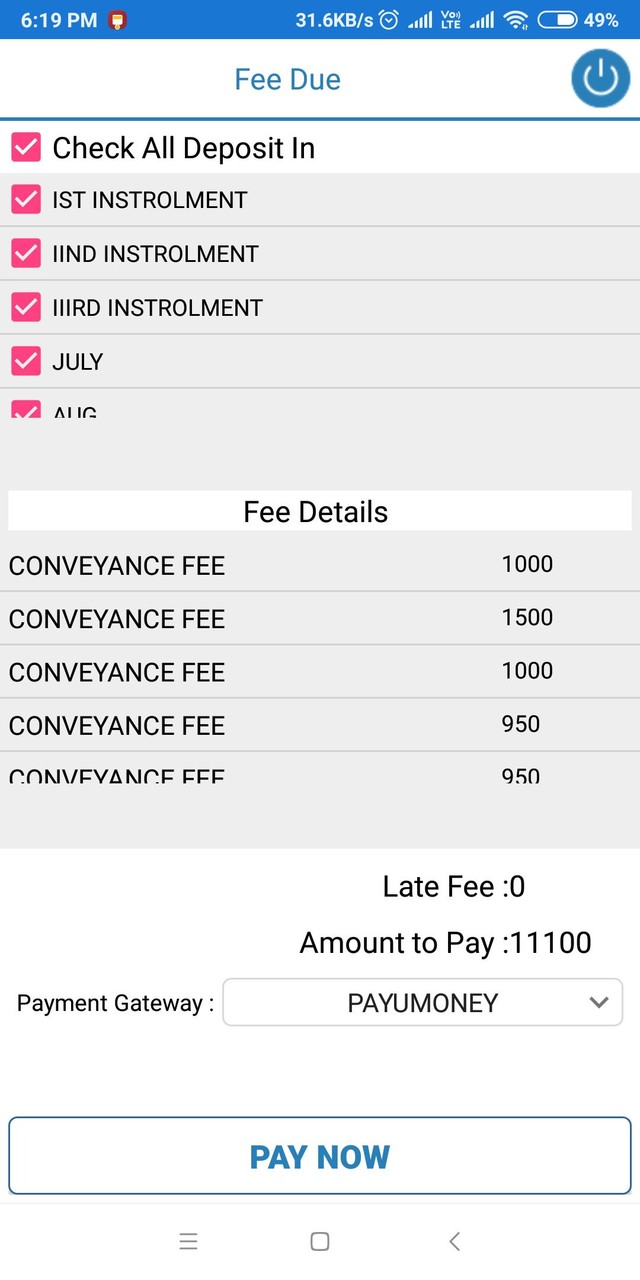The width and height of the screenshot is (640, 1280).
Task: Tap the Fee Details header
Action: click(316, 512)
